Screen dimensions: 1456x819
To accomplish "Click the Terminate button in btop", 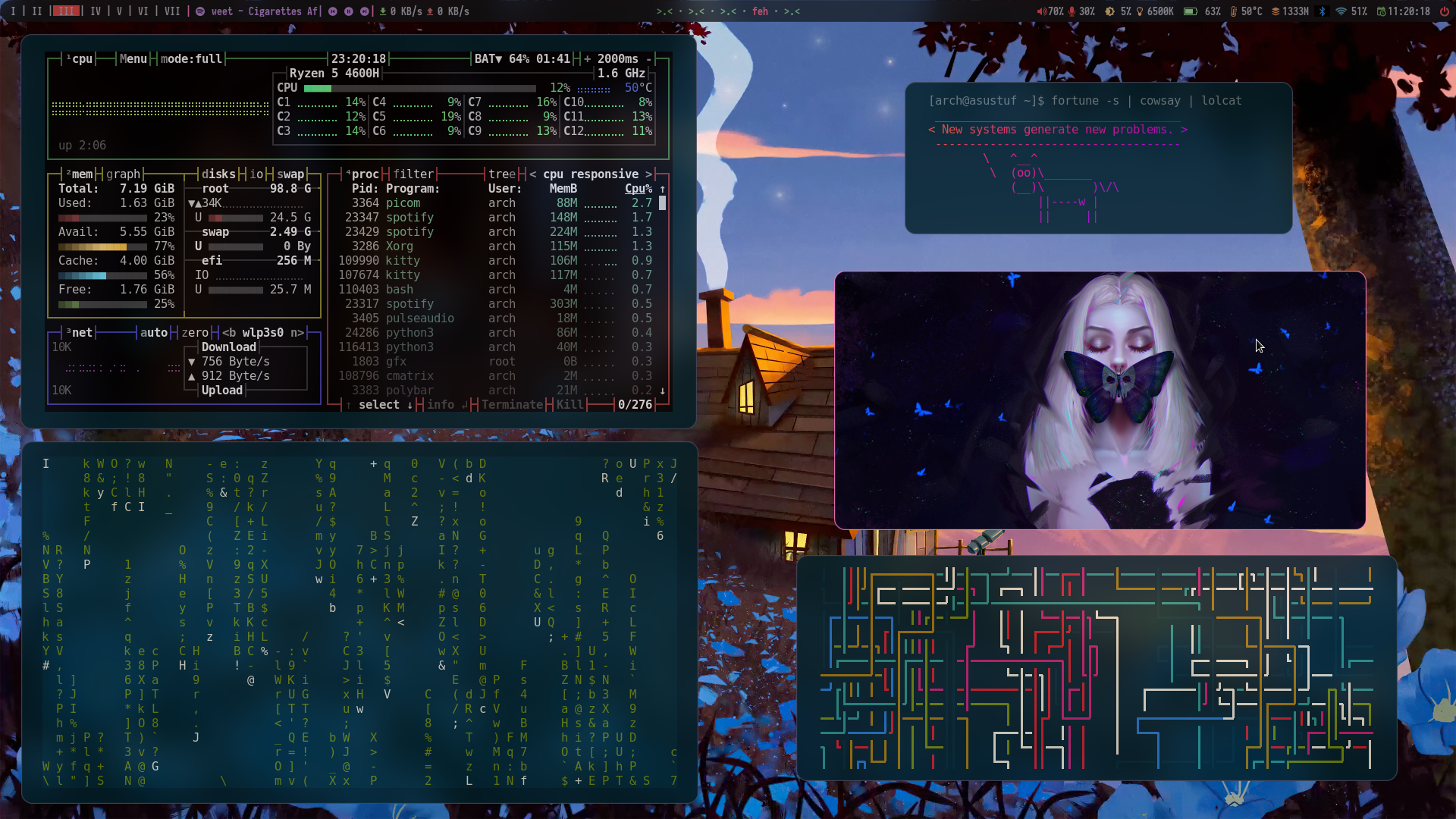I will 512,404.
